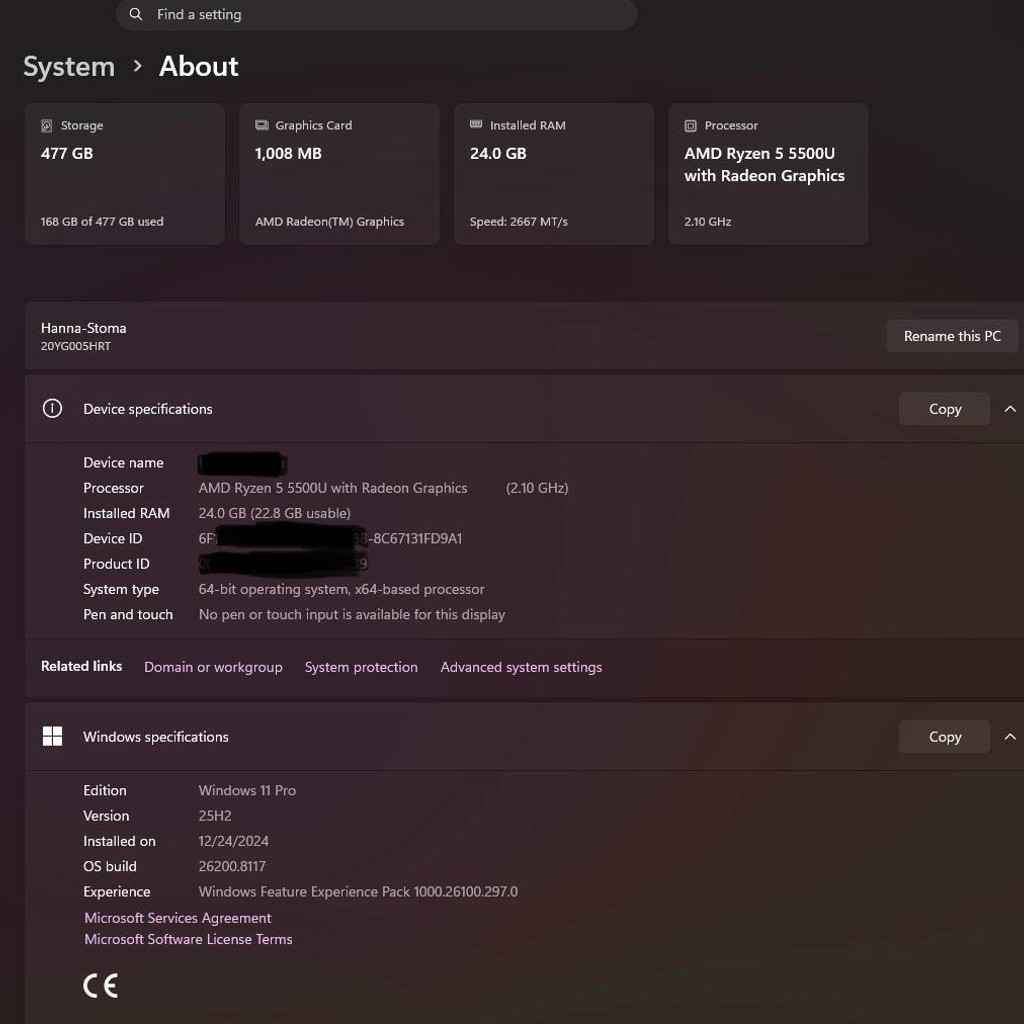This screenshot has height=1024, width=1024.
Task: Click the CE mark icon
Action: 101,985
